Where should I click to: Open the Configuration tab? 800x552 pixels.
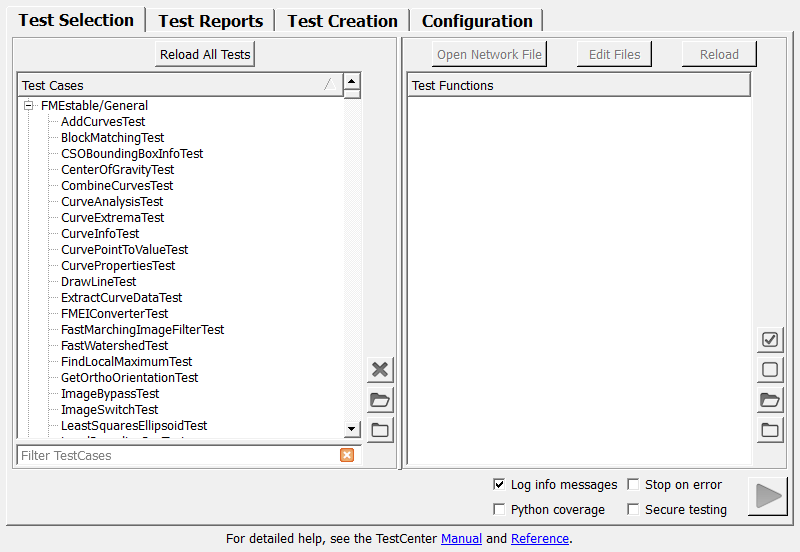point(477,21)
